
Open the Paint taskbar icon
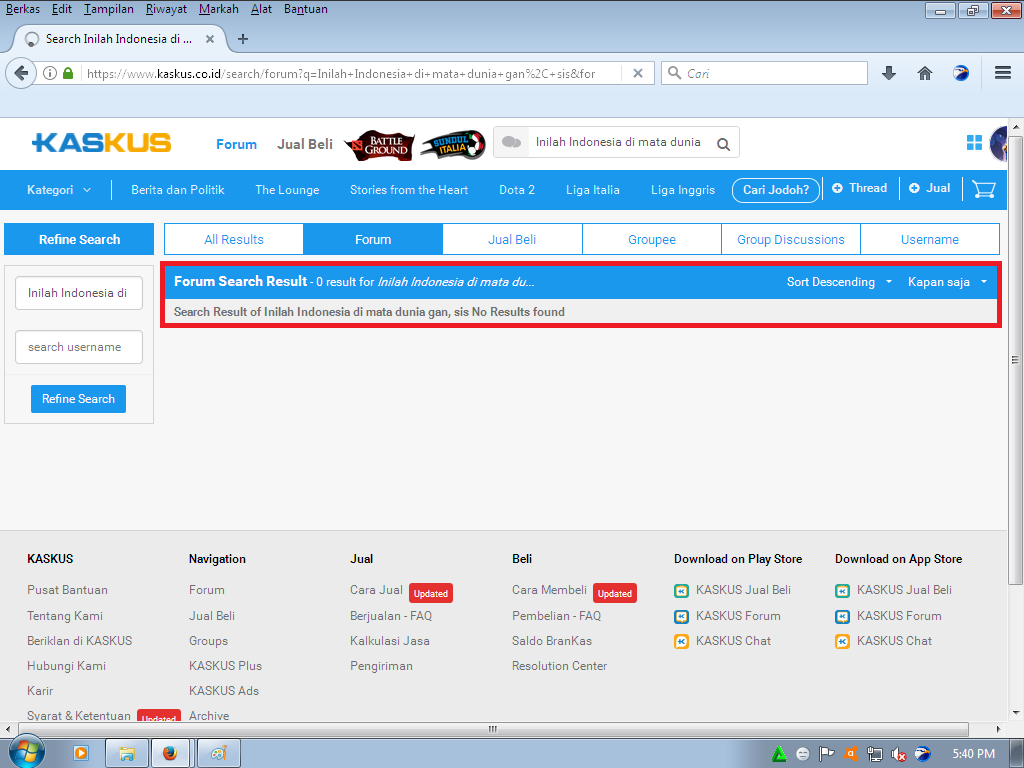click(219, 754)
